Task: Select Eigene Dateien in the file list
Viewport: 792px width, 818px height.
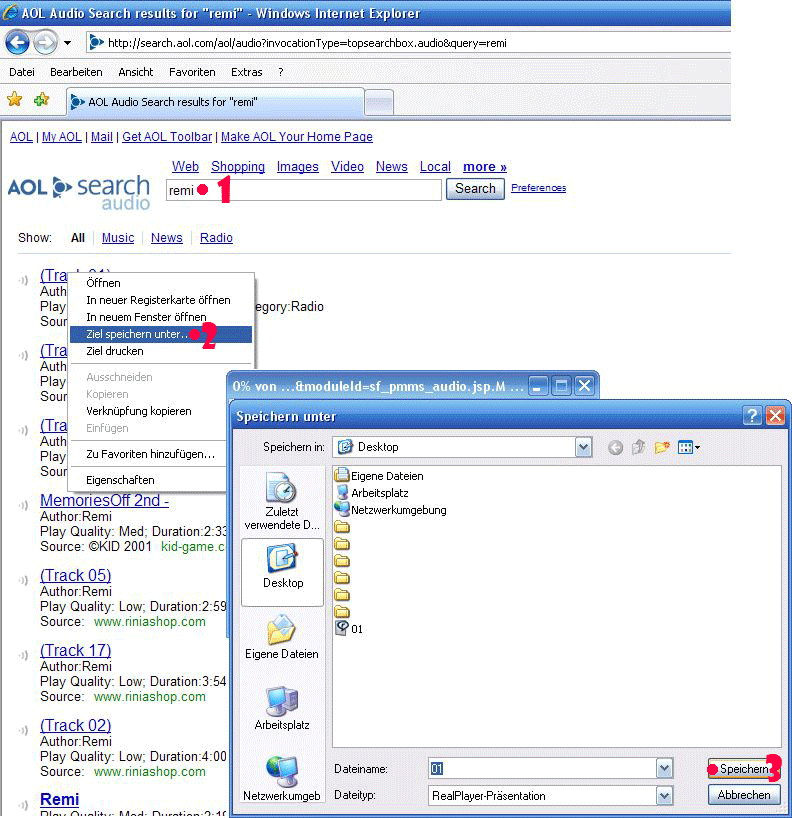Action: coord(379,476)
